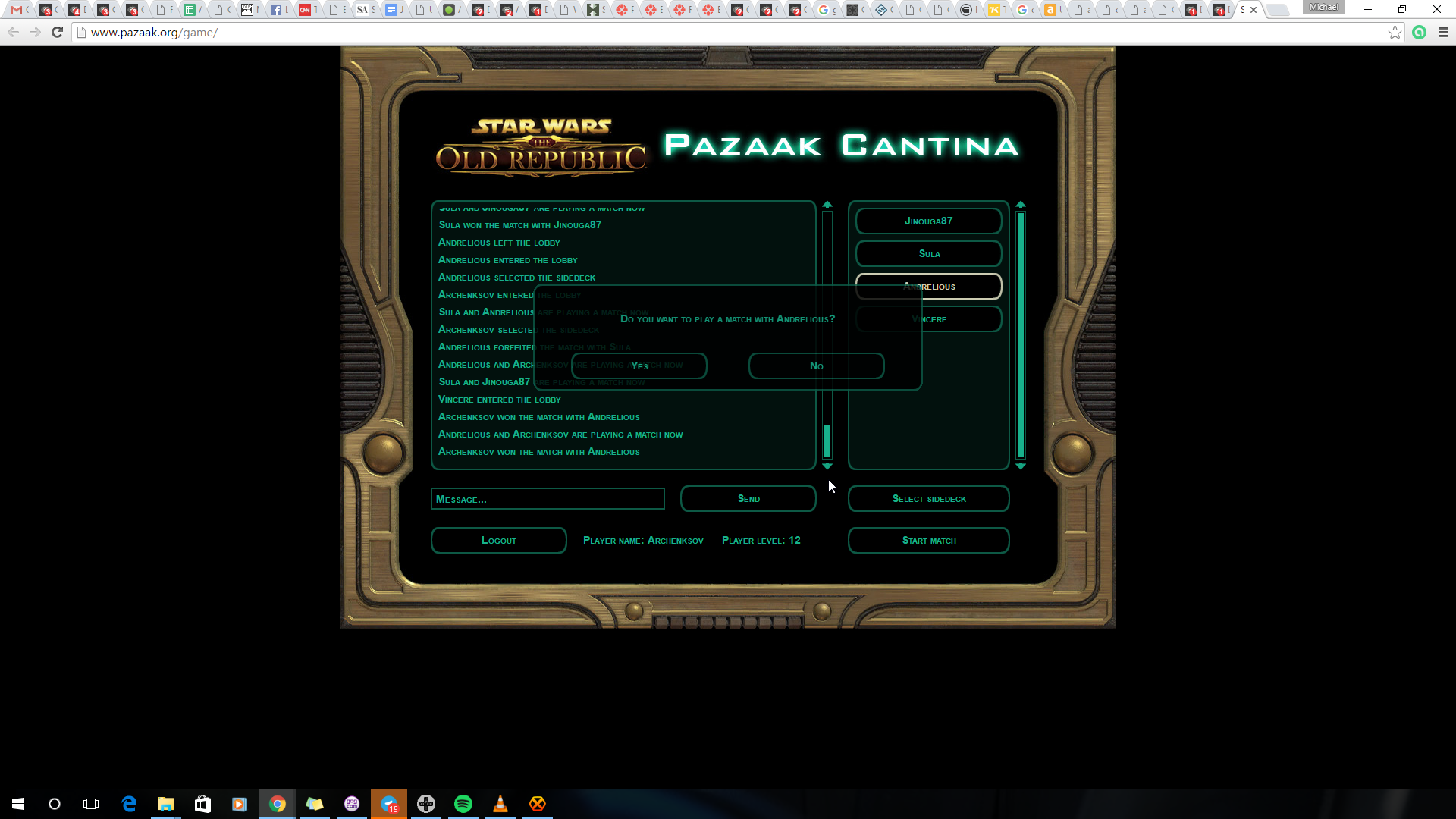Switch to the Google Sheets tab
1456x819 pixels.
[191, 10]
